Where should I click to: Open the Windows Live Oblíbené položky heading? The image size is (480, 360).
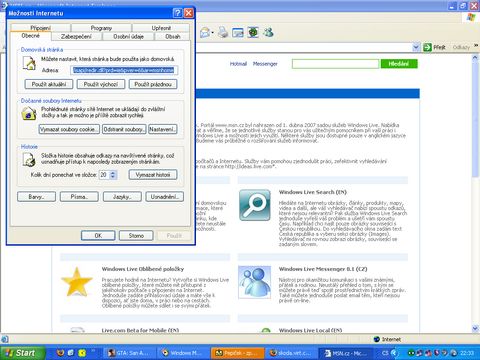143,269
